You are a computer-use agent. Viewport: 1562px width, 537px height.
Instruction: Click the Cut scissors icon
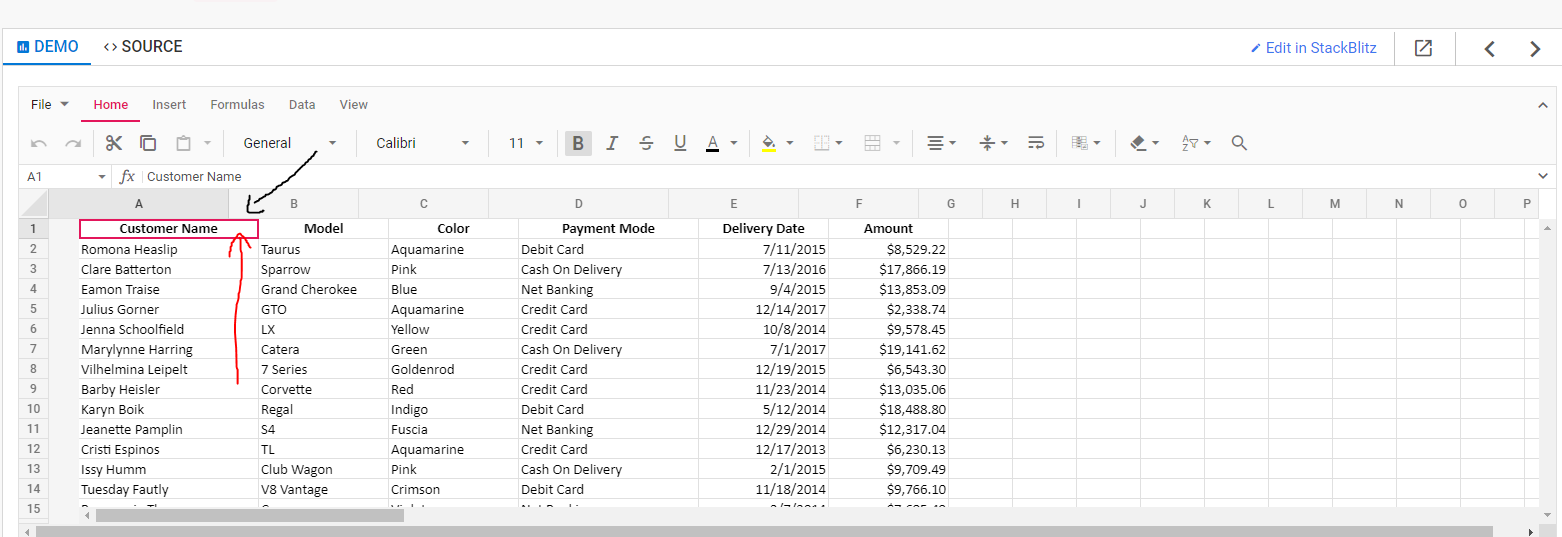click(x=114, y=143)
